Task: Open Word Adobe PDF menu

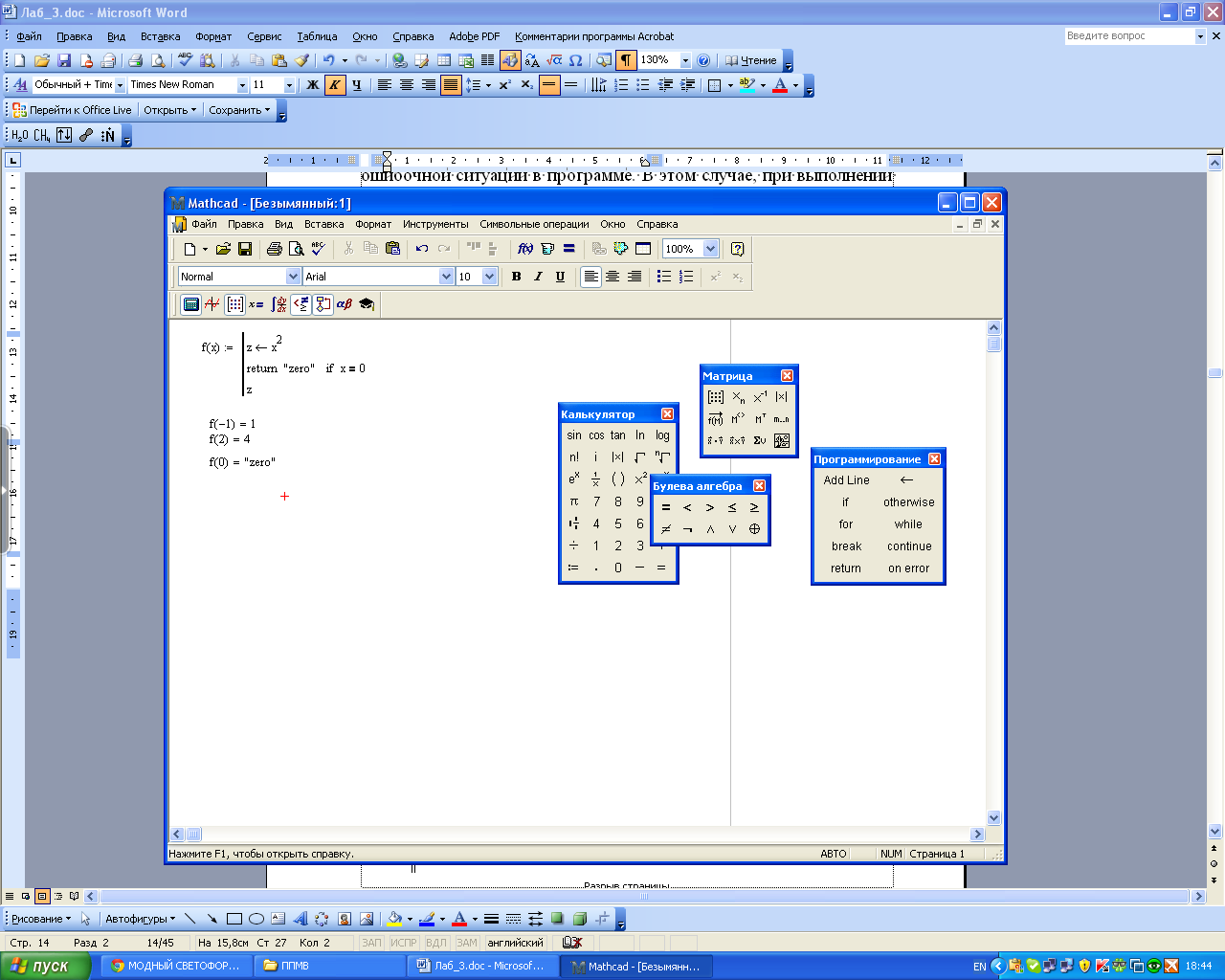Action: point(474,36)
